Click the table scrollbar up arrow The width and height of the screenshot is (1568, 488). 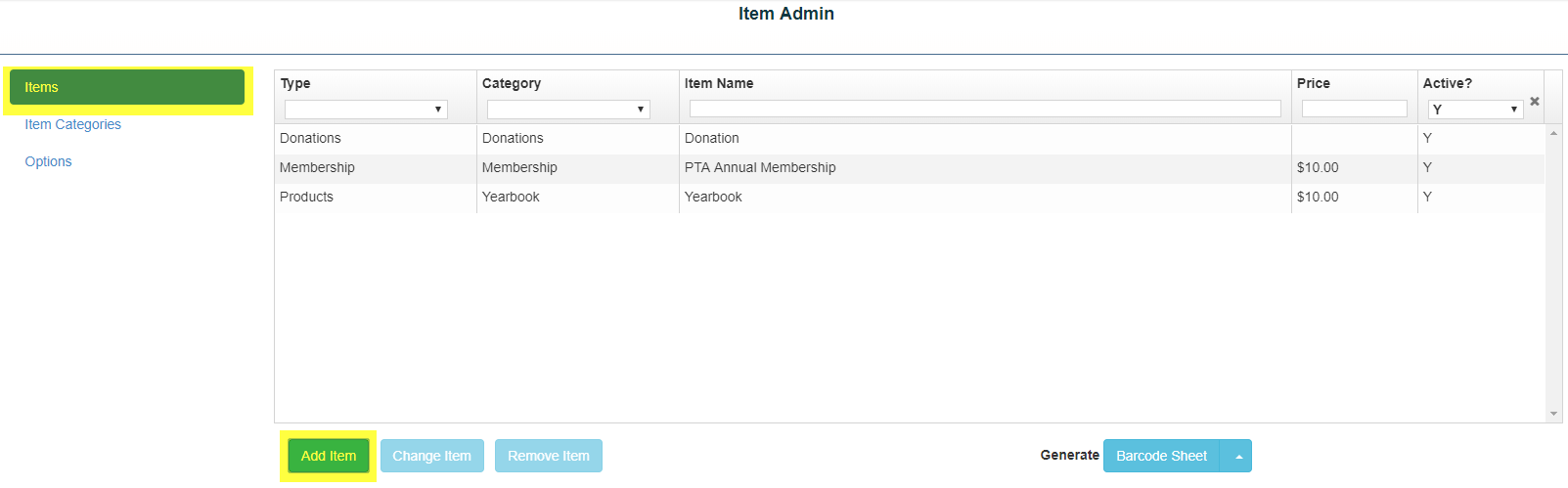(x=1553, y=133)
